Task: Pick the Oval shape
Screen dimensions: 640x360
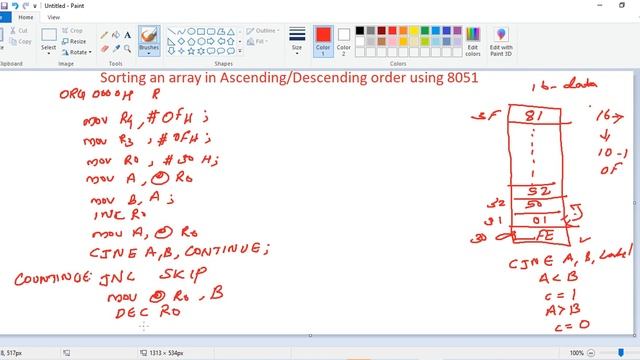Action: click(x=191, y=32)
